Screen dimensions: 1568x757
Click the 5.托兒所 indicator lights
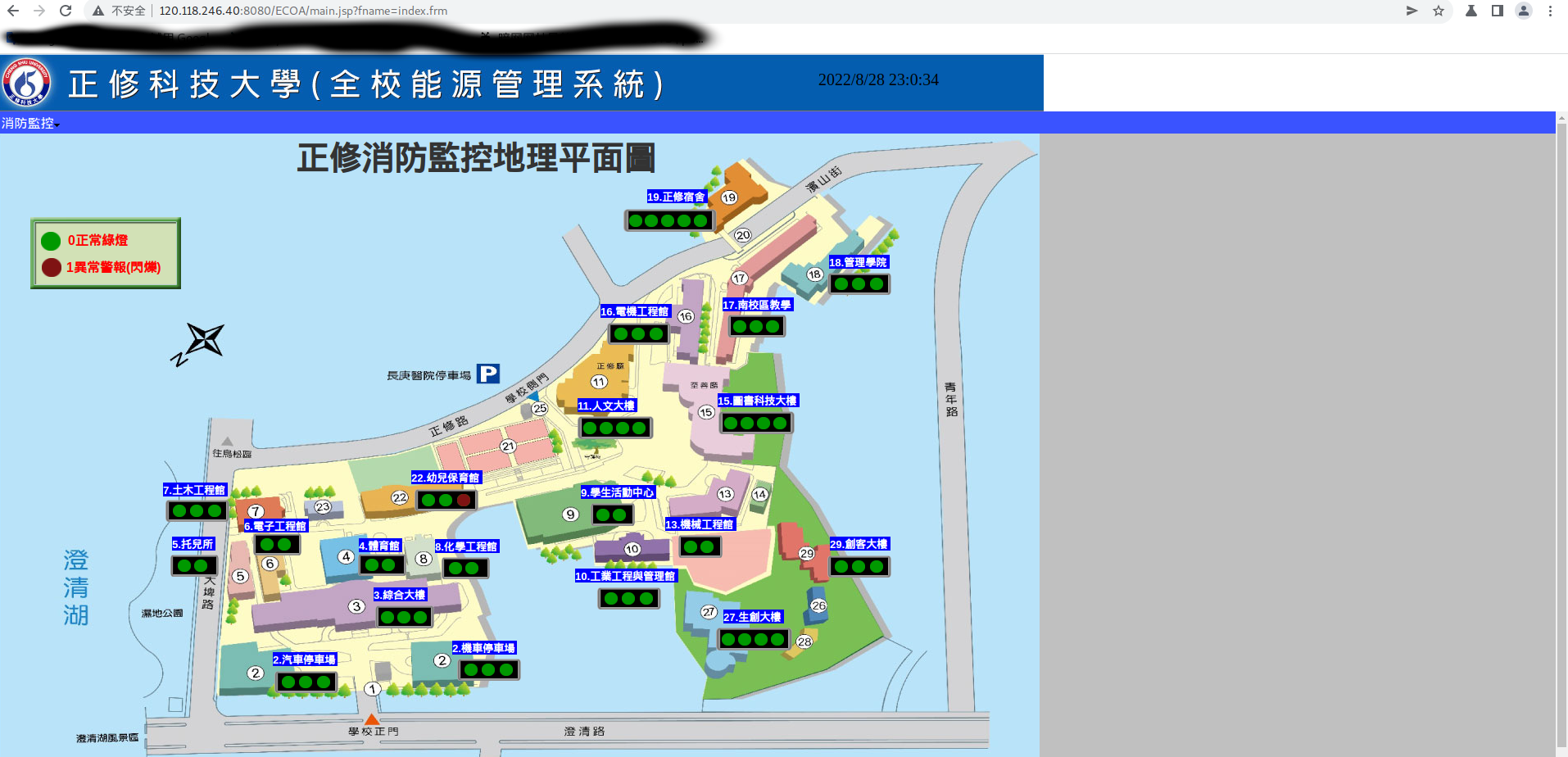(194, 565)
